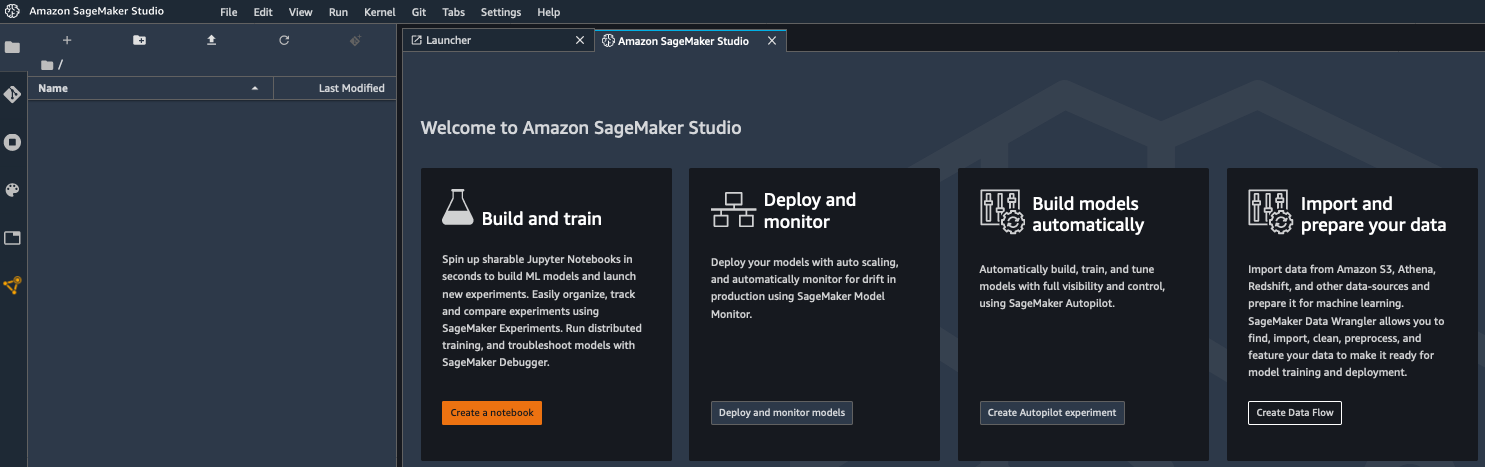
Task: Open the Help menu
Action: tap(548, 12)
